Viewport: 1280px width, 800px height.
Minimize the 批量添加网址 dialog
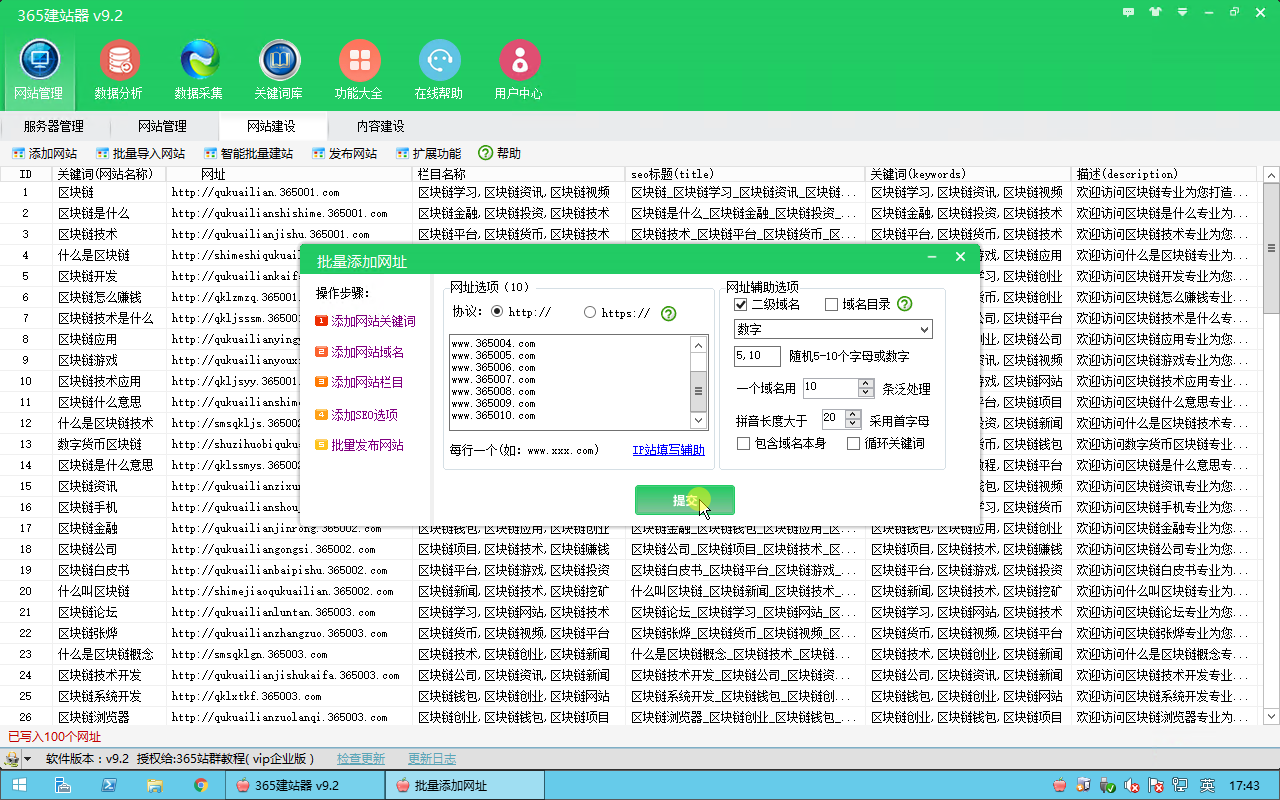932,258
